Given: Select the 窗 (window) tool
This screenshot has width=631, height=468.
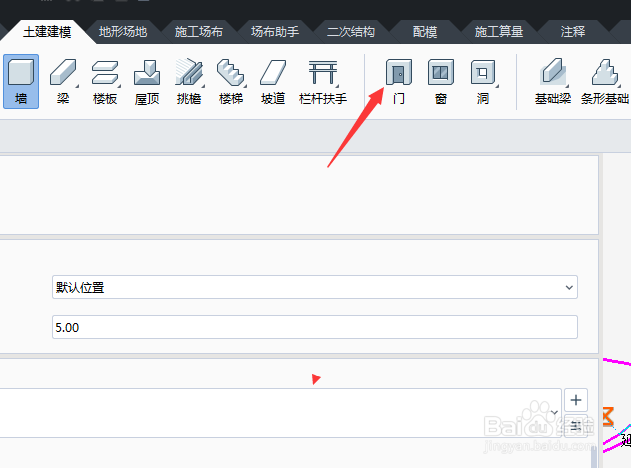Looking at the screenshot, I should pos(441,82).
